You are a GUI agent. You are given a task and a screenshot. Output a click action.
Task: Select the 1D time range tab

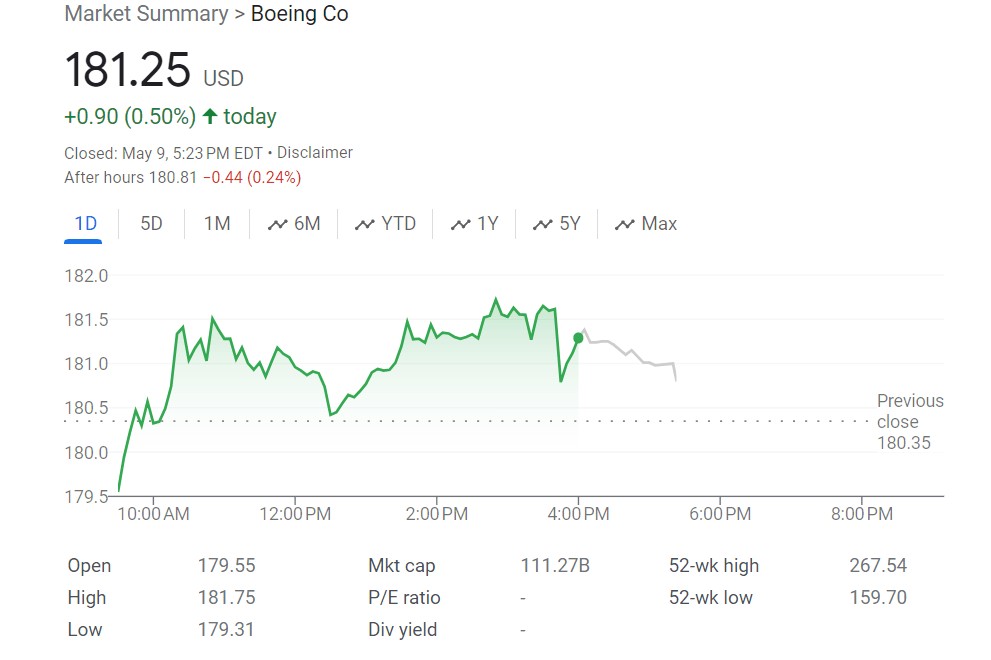pos(86,224)
